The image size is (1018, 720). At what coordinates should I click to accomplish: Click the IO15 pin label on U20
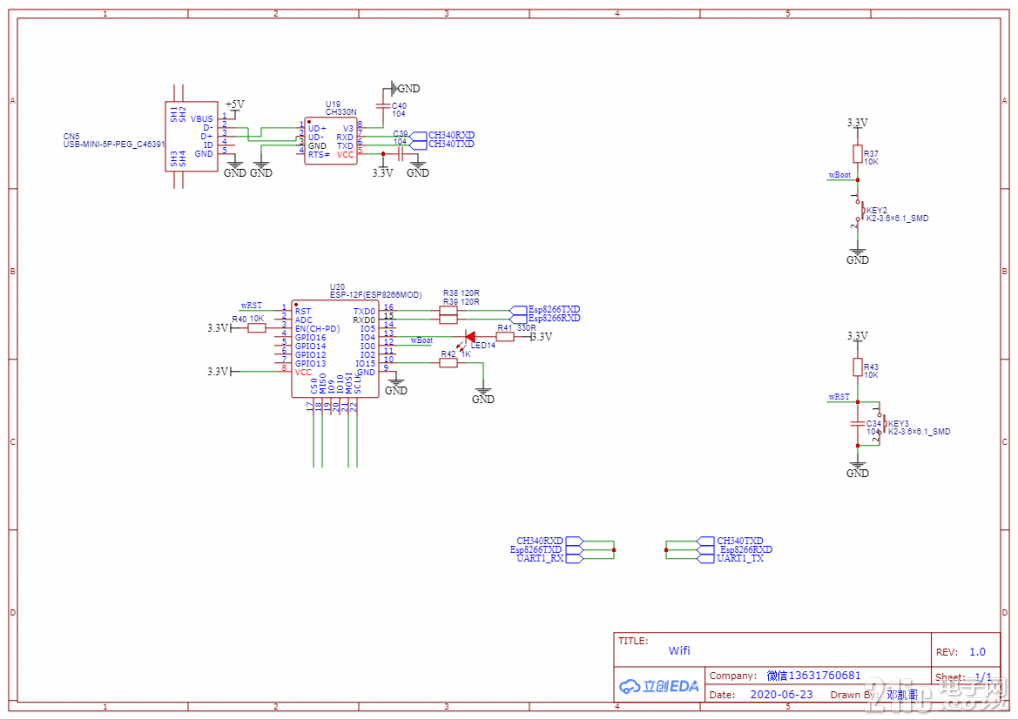coord(365,364)
